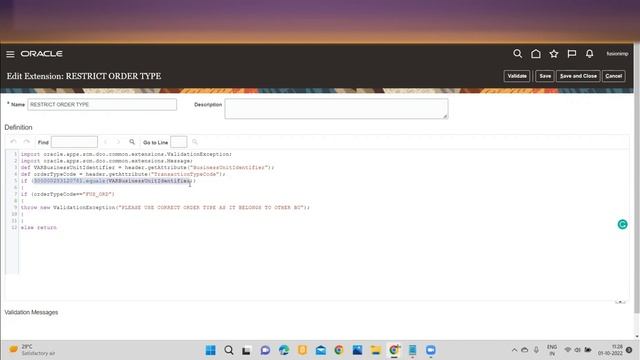Open Task View in taskbar

pos(247,350)
